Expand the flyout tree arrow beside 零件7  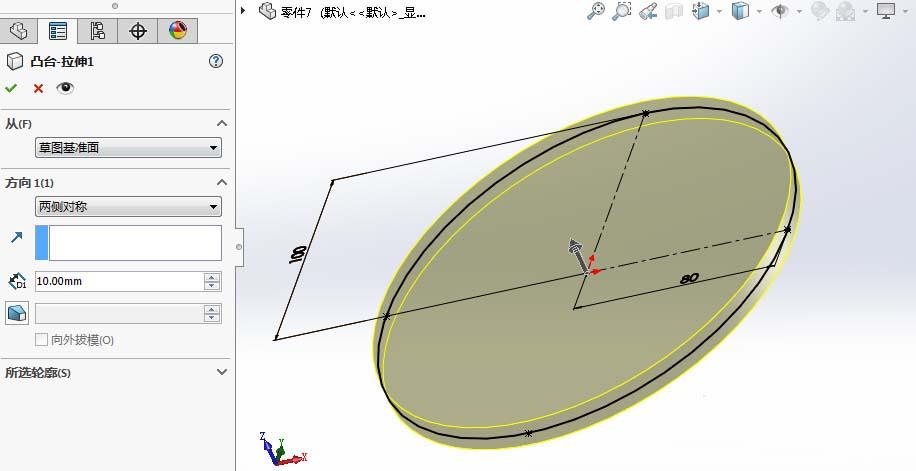tap(244, 11)
